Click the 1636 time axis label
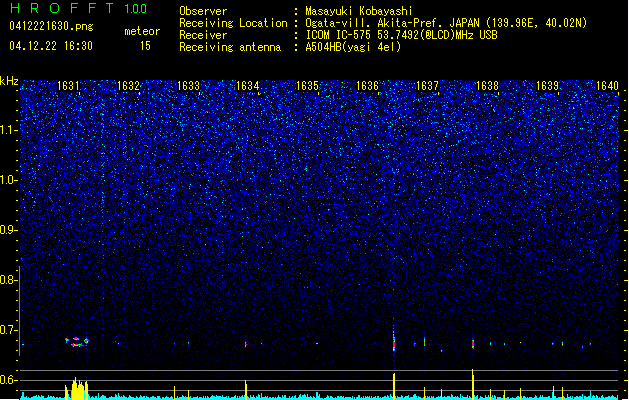 point(367,86)
